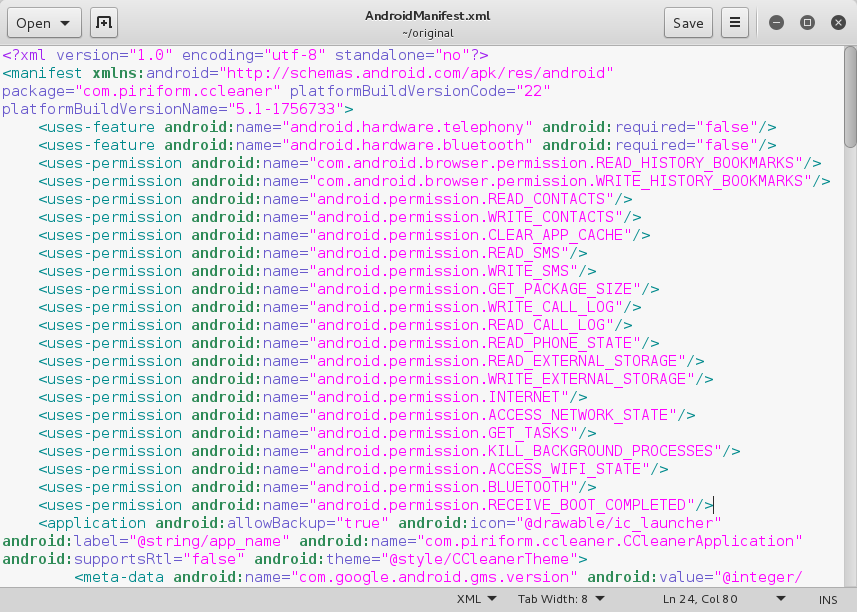Change the XML syntax highlighting mode

(477, 599)
